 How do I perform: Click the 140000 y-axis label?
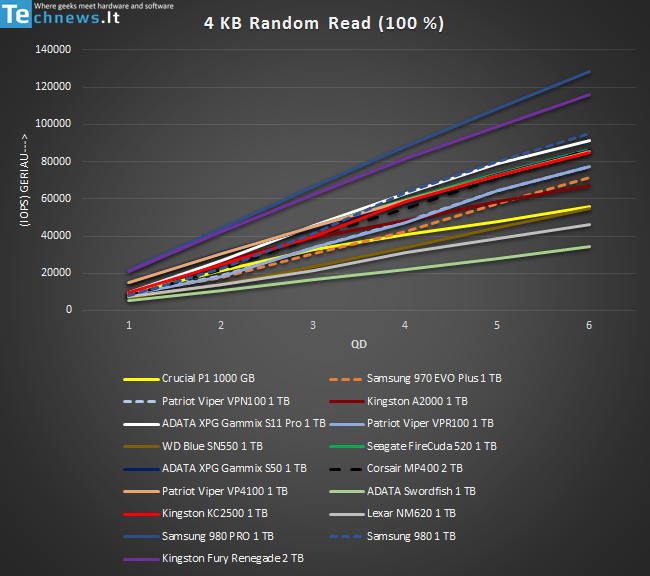tap(53, 49)
